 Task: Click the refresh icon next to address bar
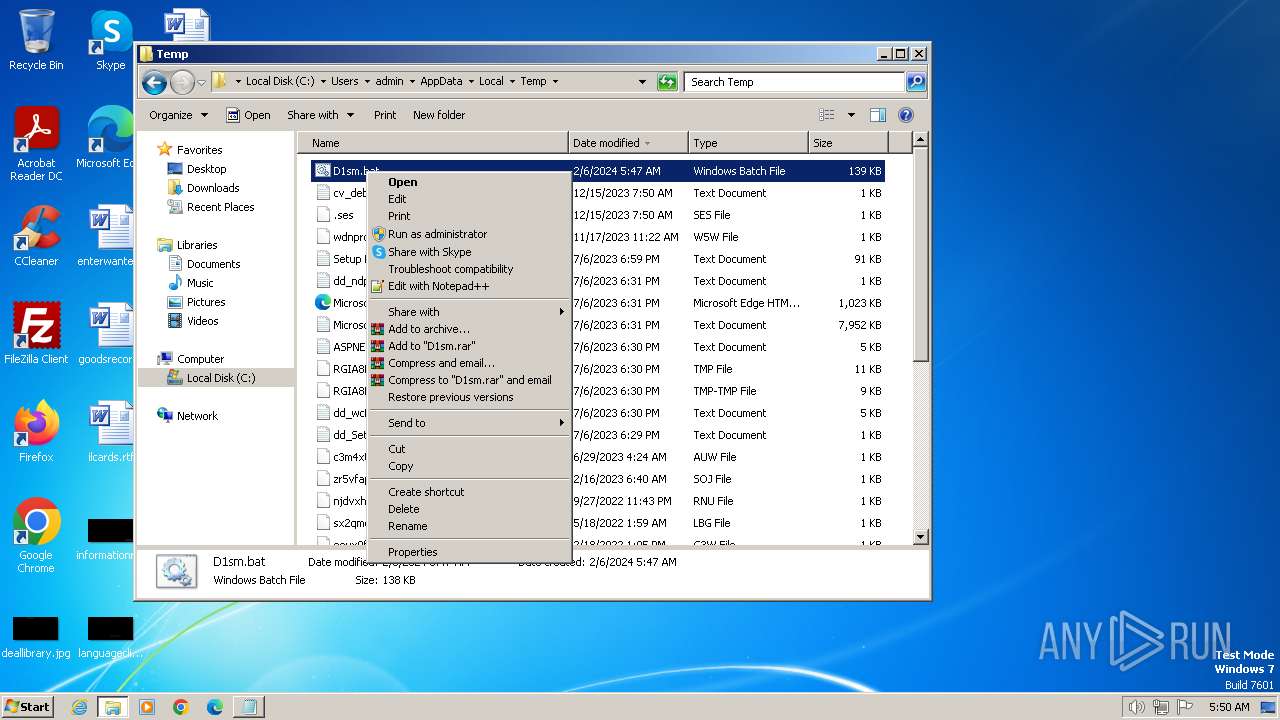pos(667,82)
